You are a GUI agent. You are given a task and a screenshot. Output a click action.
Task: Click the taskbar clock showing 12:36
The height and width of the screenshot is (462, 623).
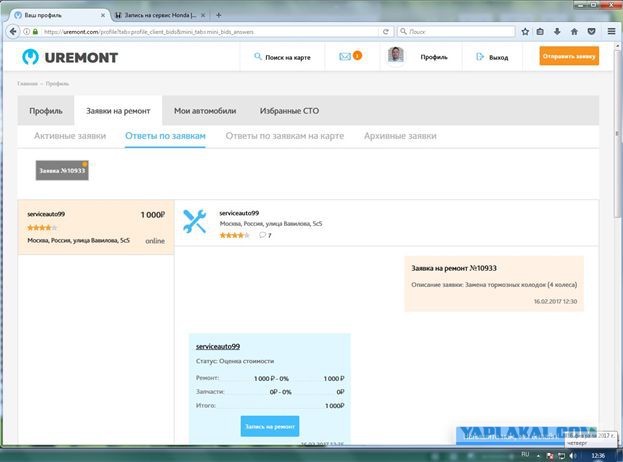click(598, 456)
